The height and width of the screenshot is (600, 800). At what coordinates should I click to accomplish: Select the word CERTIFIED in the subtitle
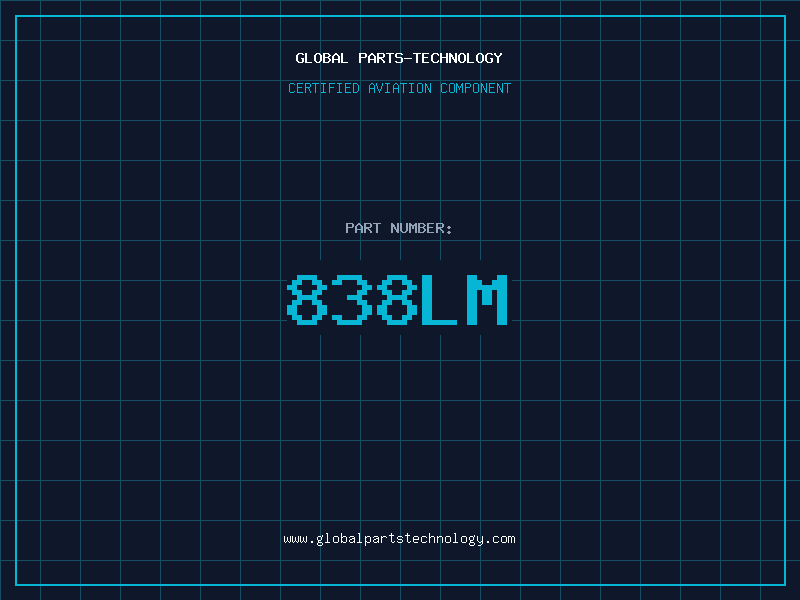pos(324,88)
